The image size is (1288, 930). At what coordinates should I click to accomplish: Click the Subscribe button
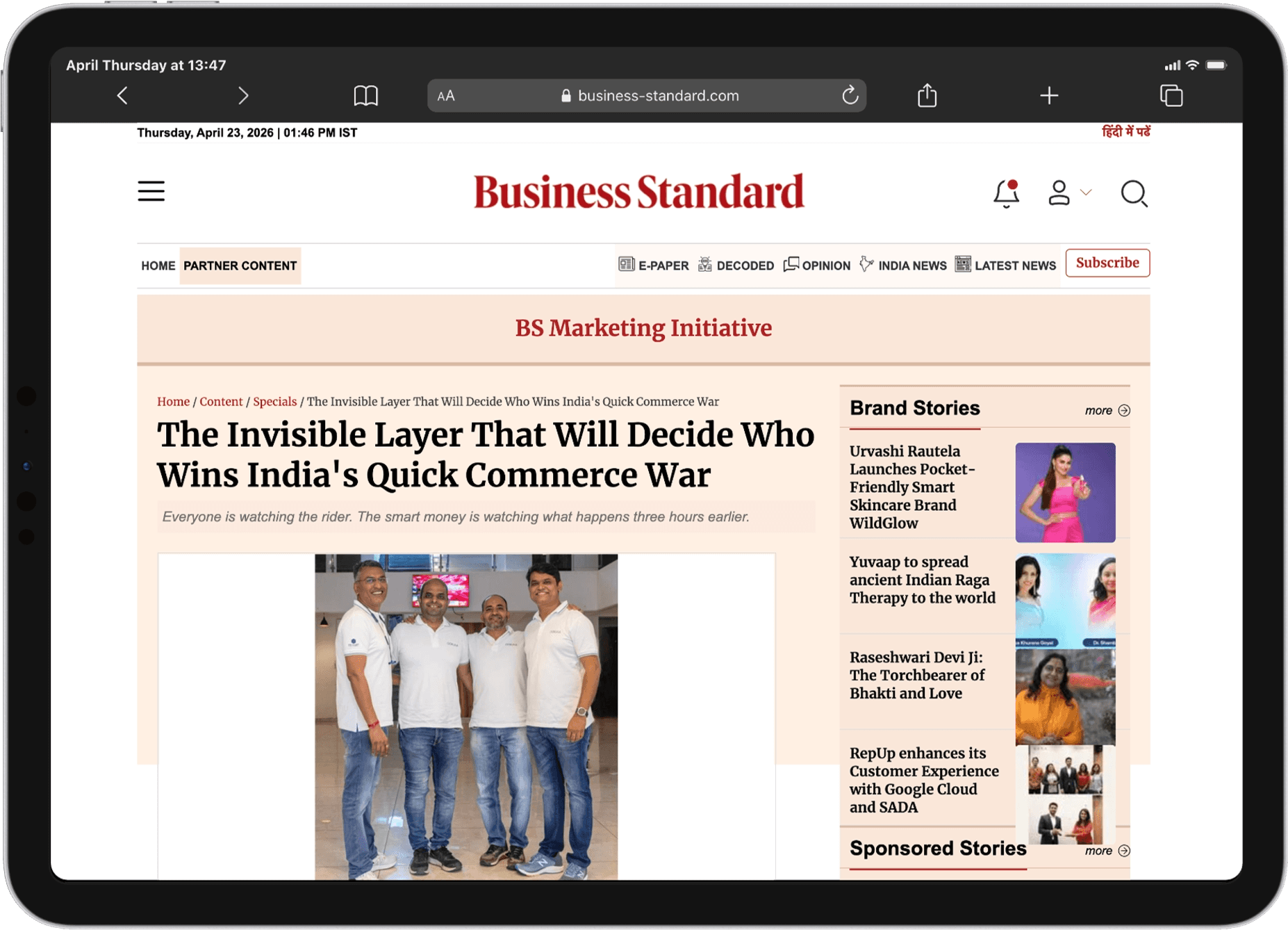pyautogui.click(x=1107, y=263)
